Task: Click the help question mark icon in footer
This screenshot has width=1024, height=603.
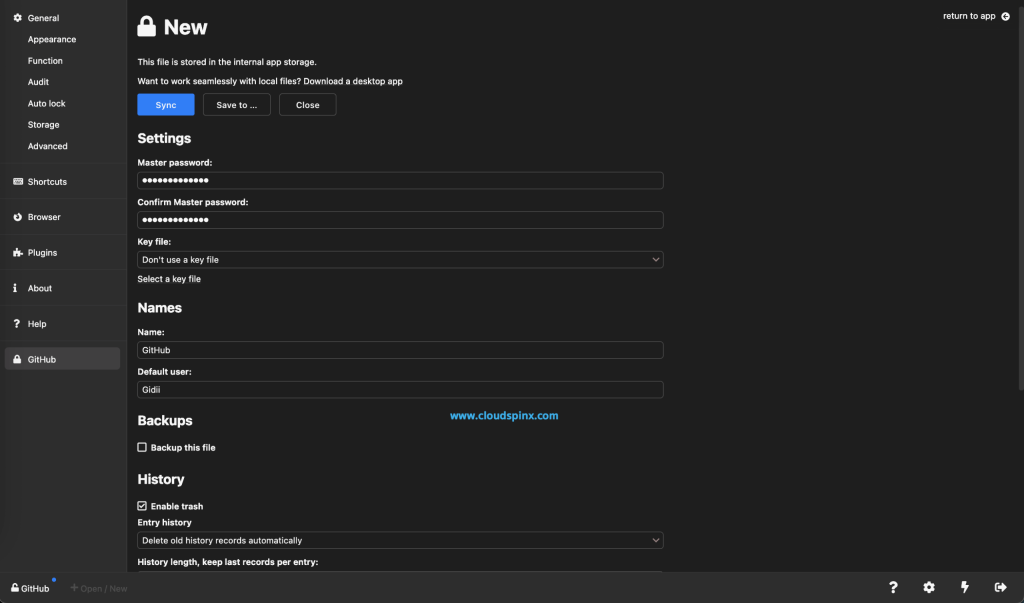Action: coord(893,587)
